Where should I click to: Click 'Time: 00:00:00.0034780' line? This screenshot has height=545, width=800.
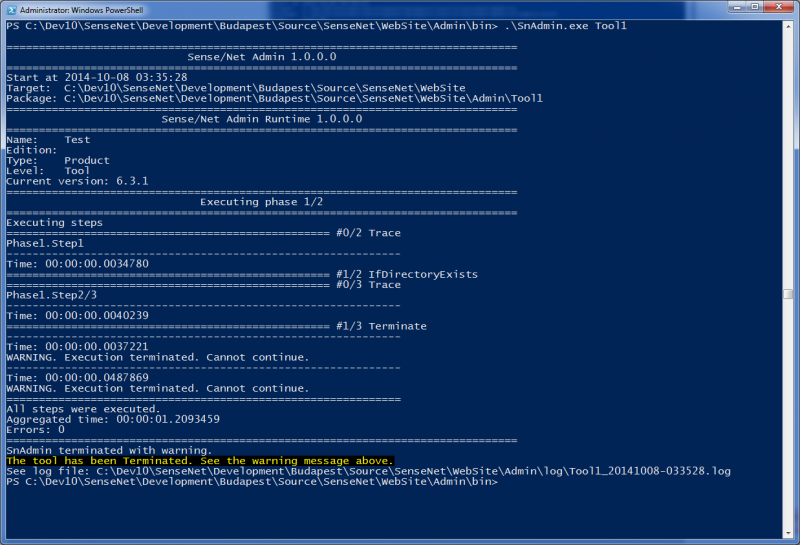[x=78, y=264]
